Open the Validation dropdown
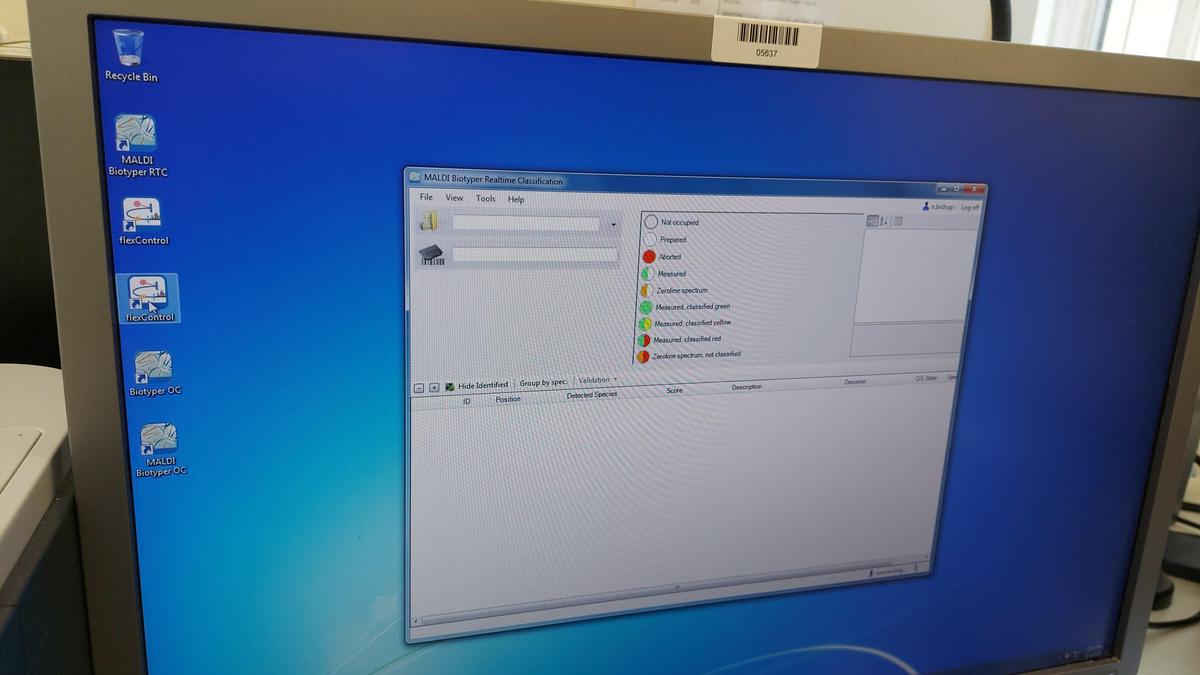1200x675 pixels. pyautogui.click(x=598, y=381)
